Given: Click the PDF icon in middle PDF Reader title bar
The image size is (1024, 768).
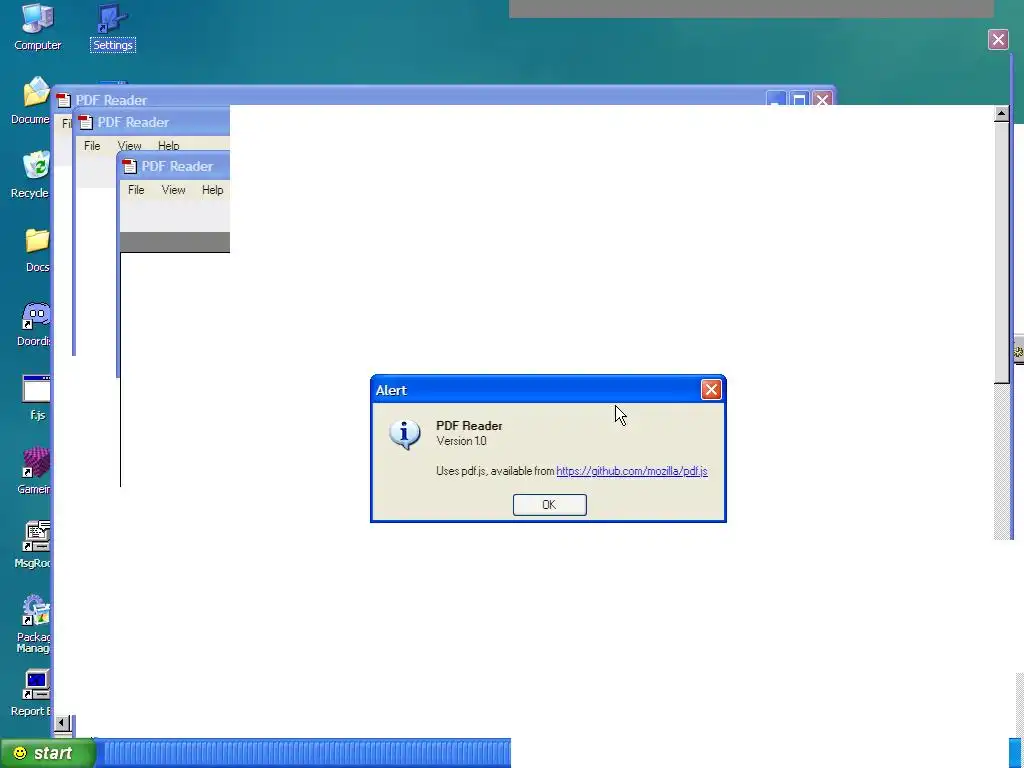Looking at the screenshot, I should (86, 122).
